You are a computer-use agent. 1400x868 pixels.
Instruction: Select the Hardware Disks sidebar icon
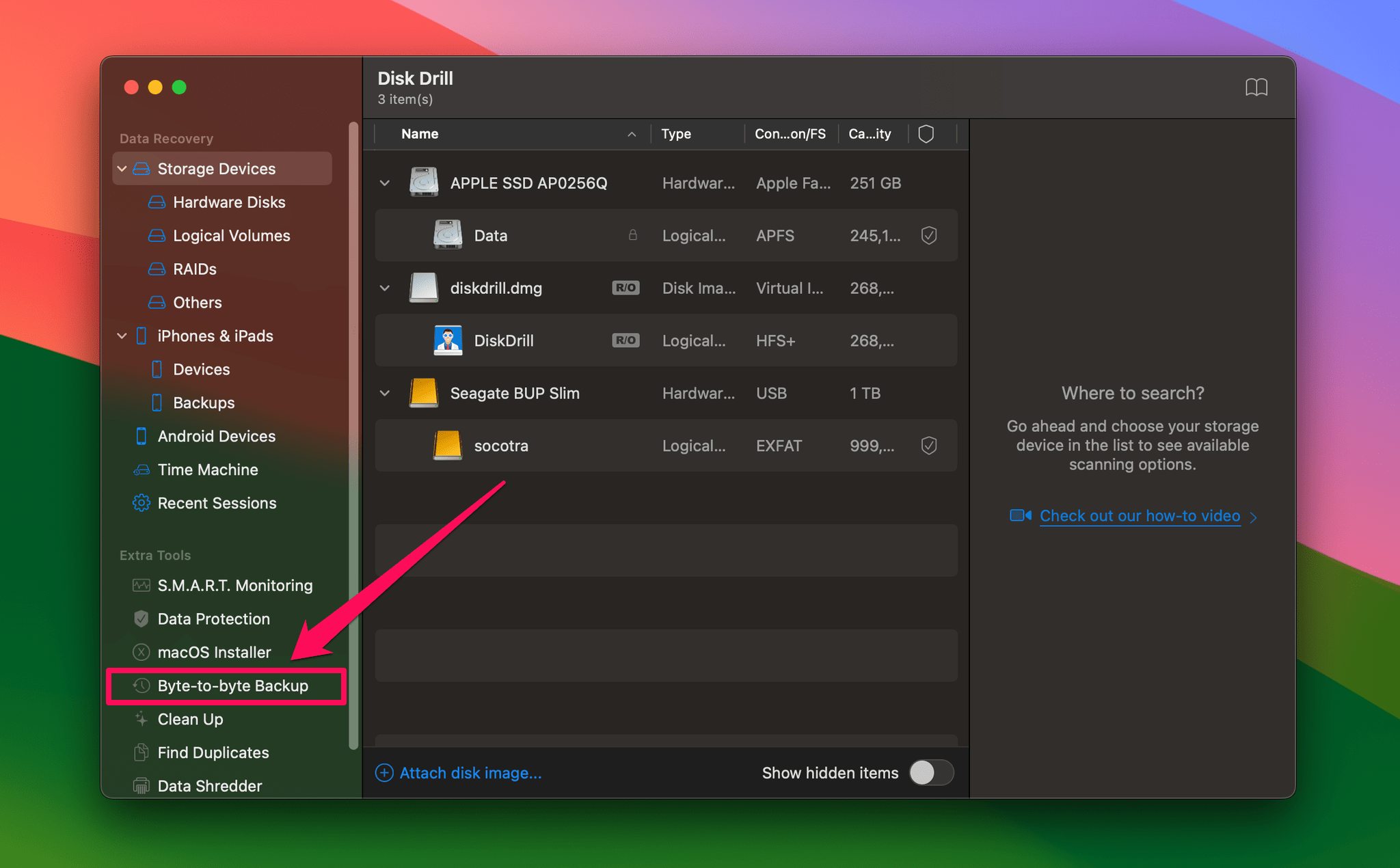pyautogui.click(x=156, y=202)
